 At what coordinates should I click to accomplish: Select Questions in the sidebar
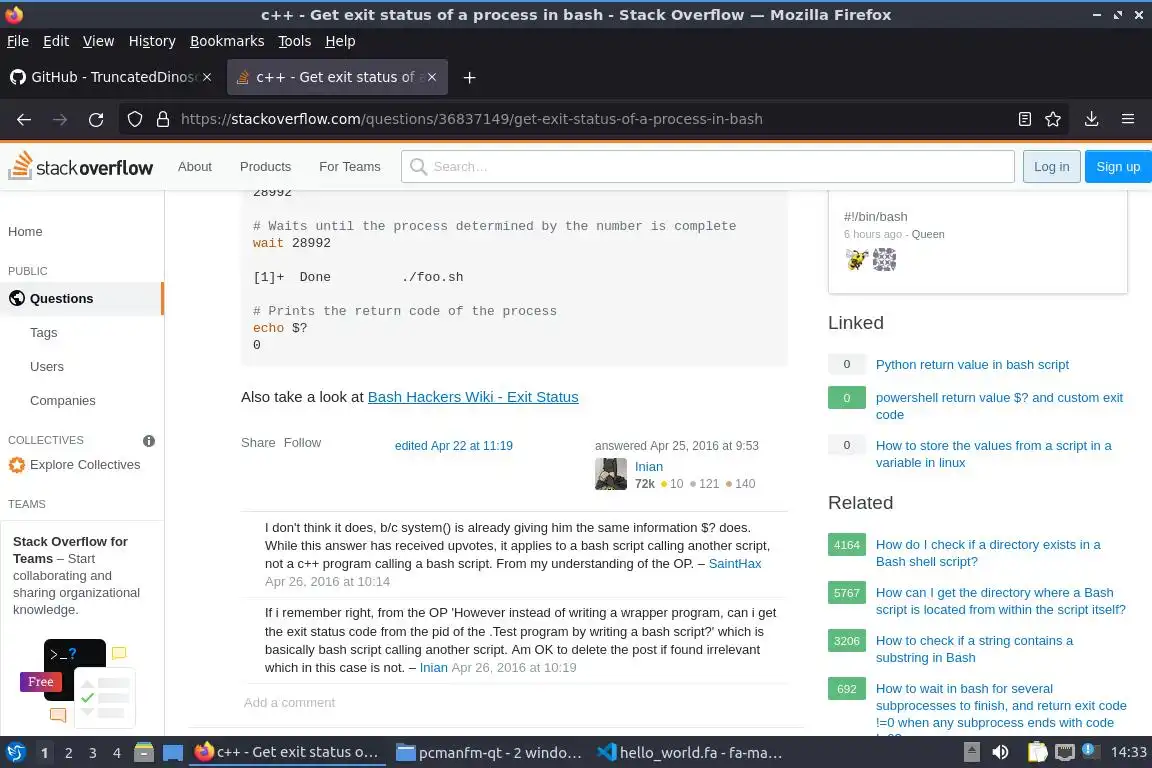coord(81,298)
